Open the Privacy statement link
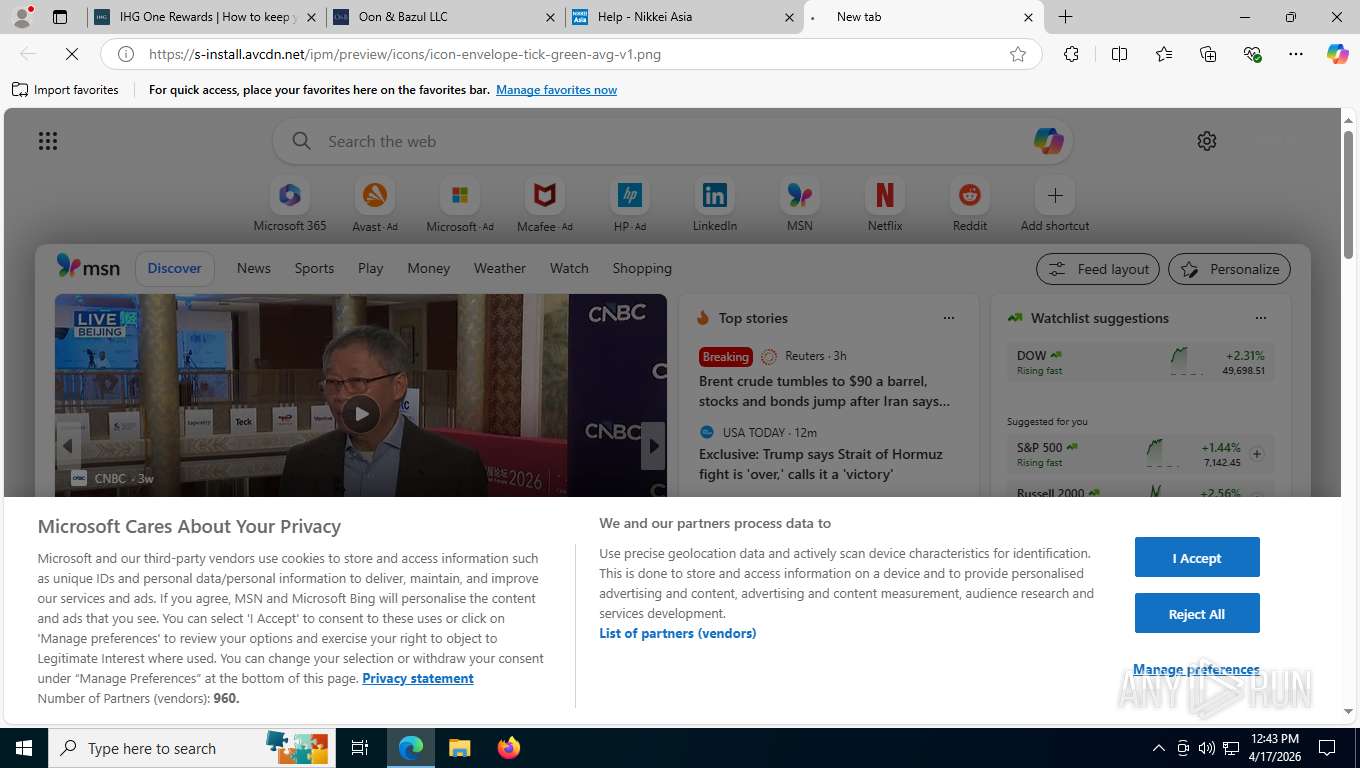This screenshot has height=768, width=1360. coord(418,678)
